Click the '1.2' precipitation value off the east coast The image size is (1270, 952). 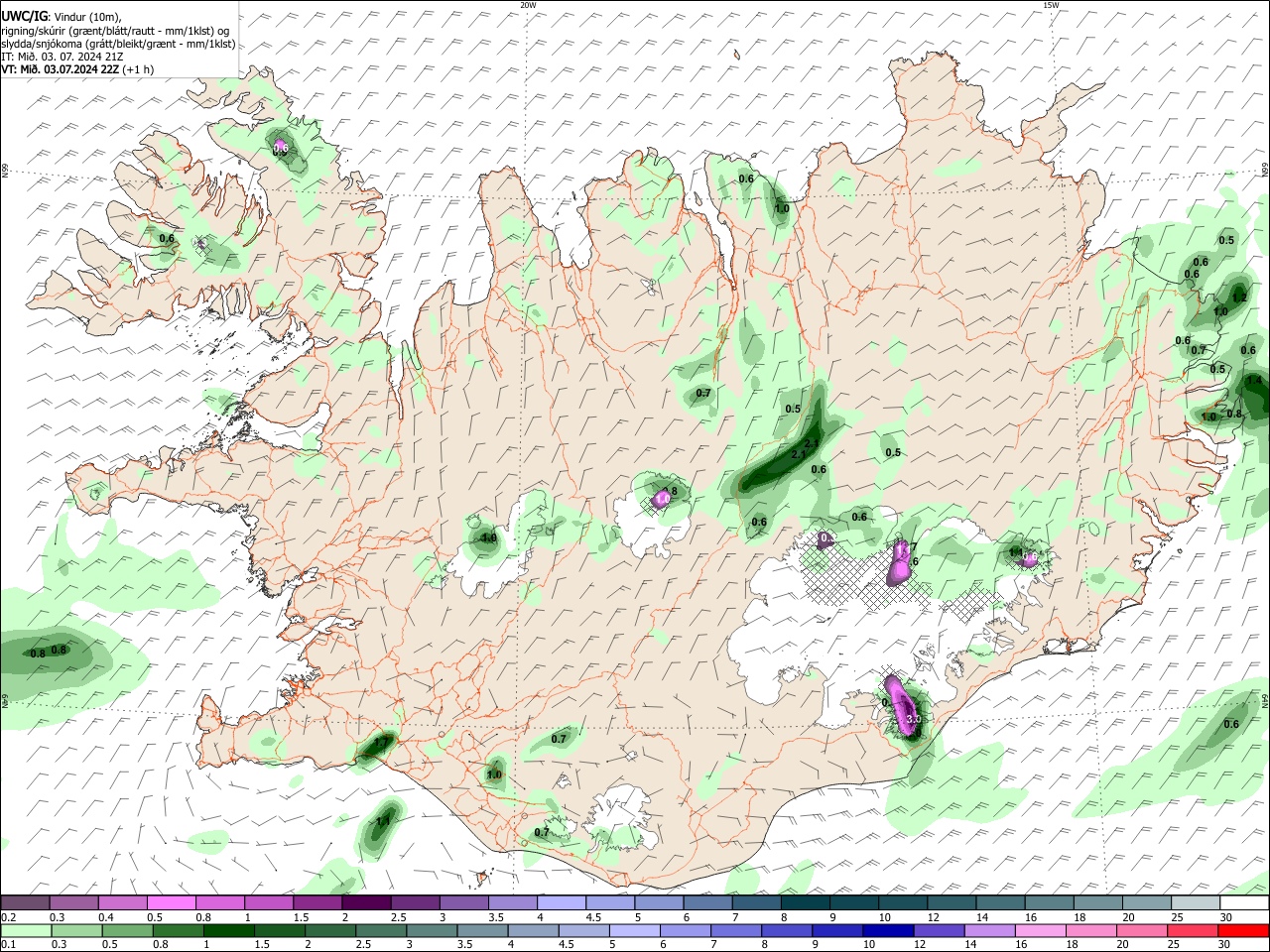1239,297
